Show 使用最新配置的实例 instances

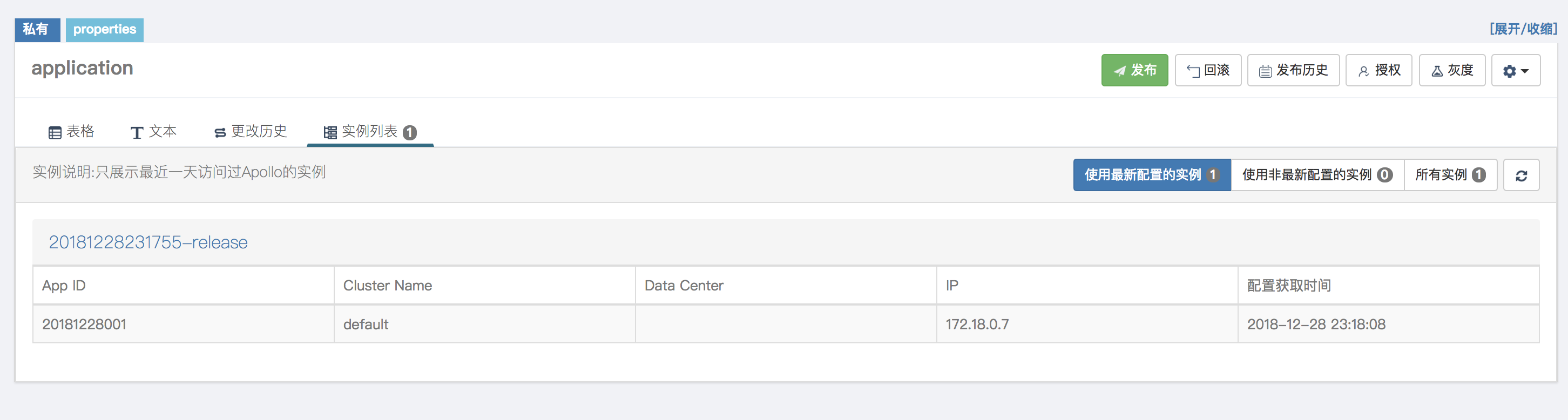pos(1151,175)
